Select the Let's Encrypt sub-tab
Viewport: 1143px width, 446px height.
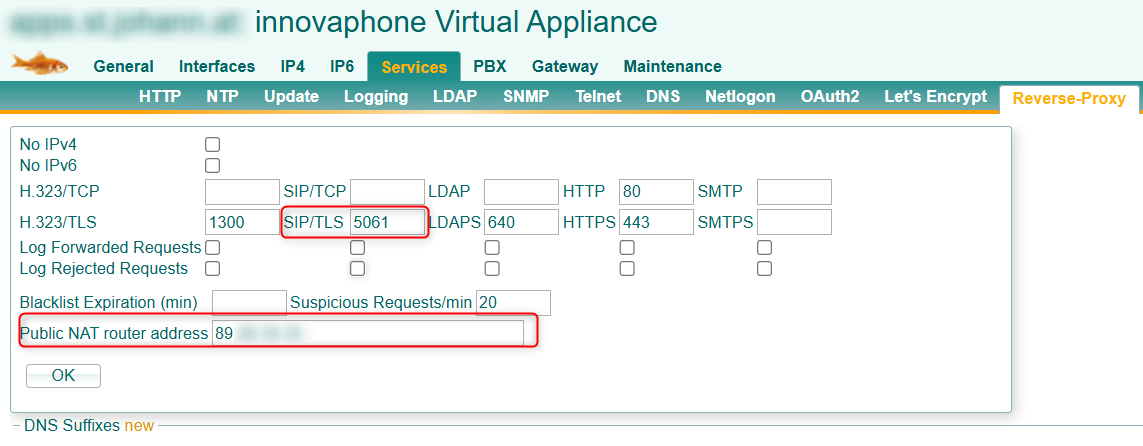(935, 97)
